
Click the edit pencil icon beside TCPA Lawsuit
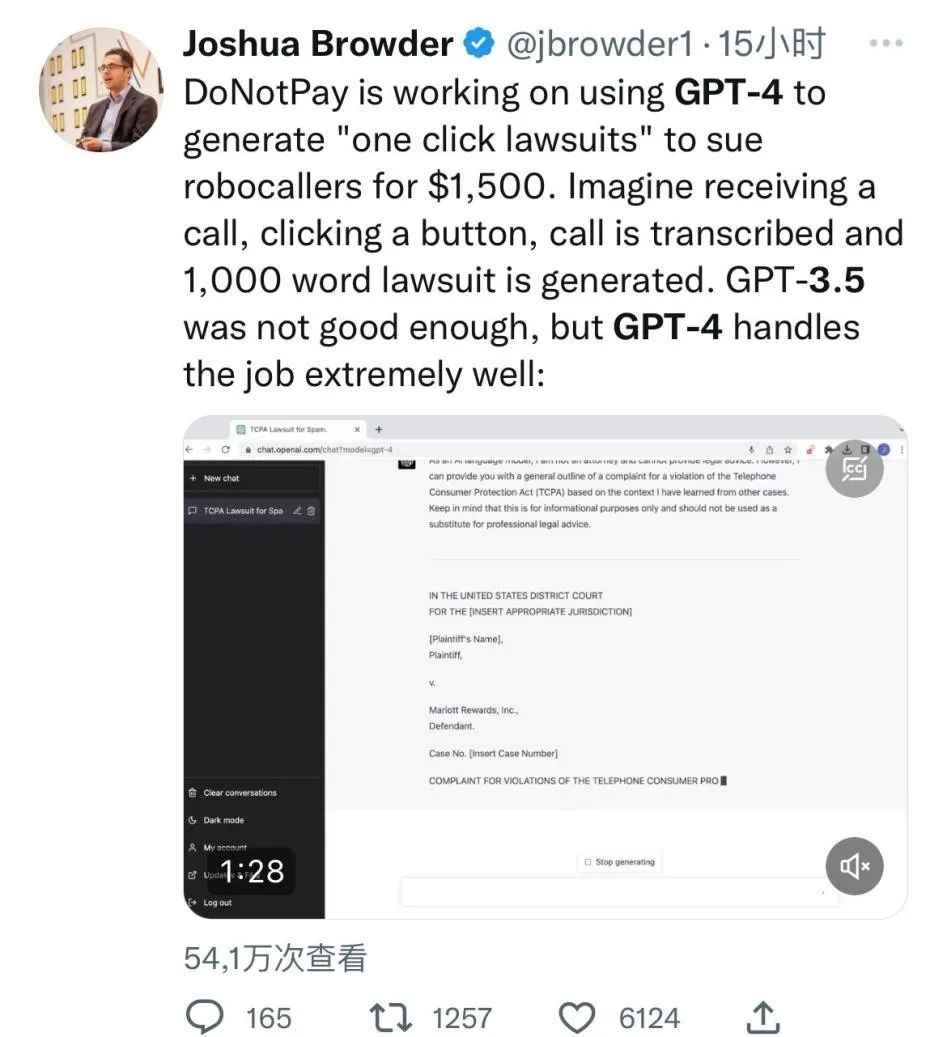point(297,511)
